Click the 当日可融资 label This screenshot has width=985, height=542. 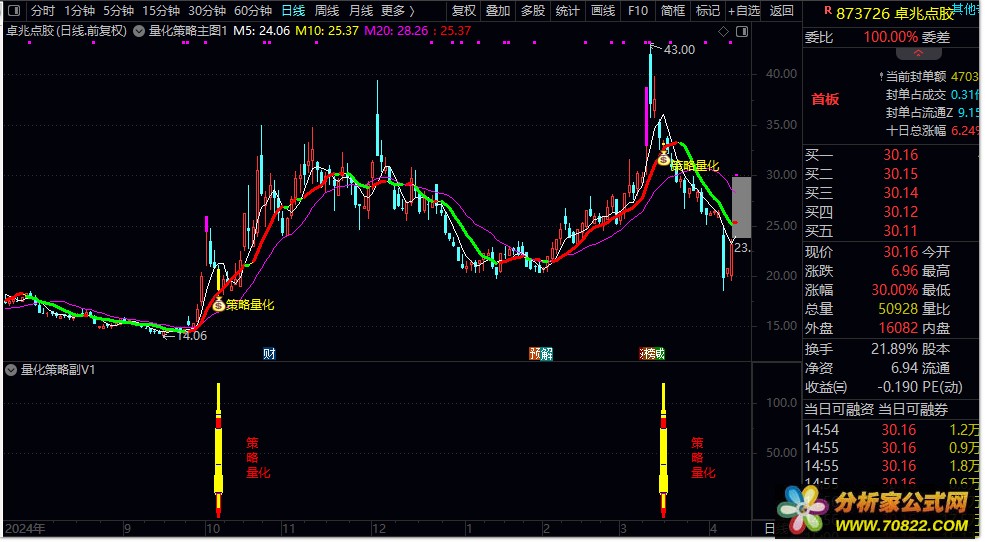click(839, 410)
